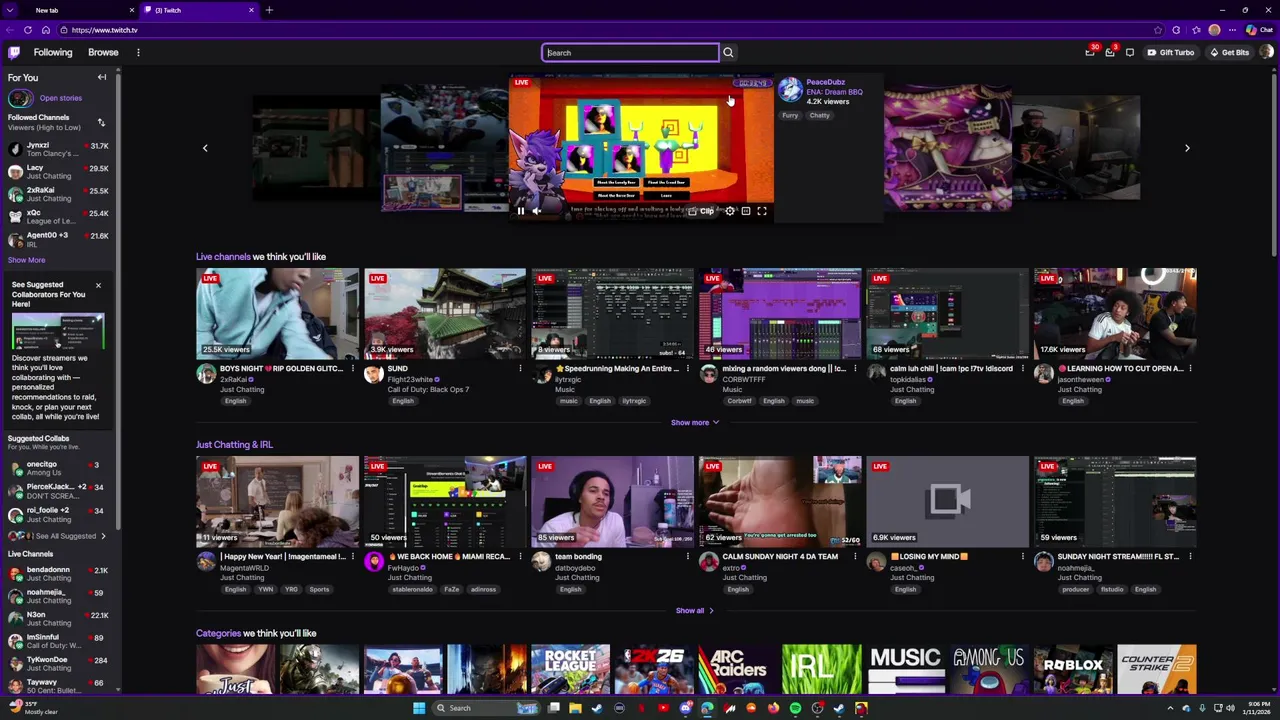This screenshot has height=720, width=1280.
Task: Mute the featured stream volume
Action: pos(536,211)
